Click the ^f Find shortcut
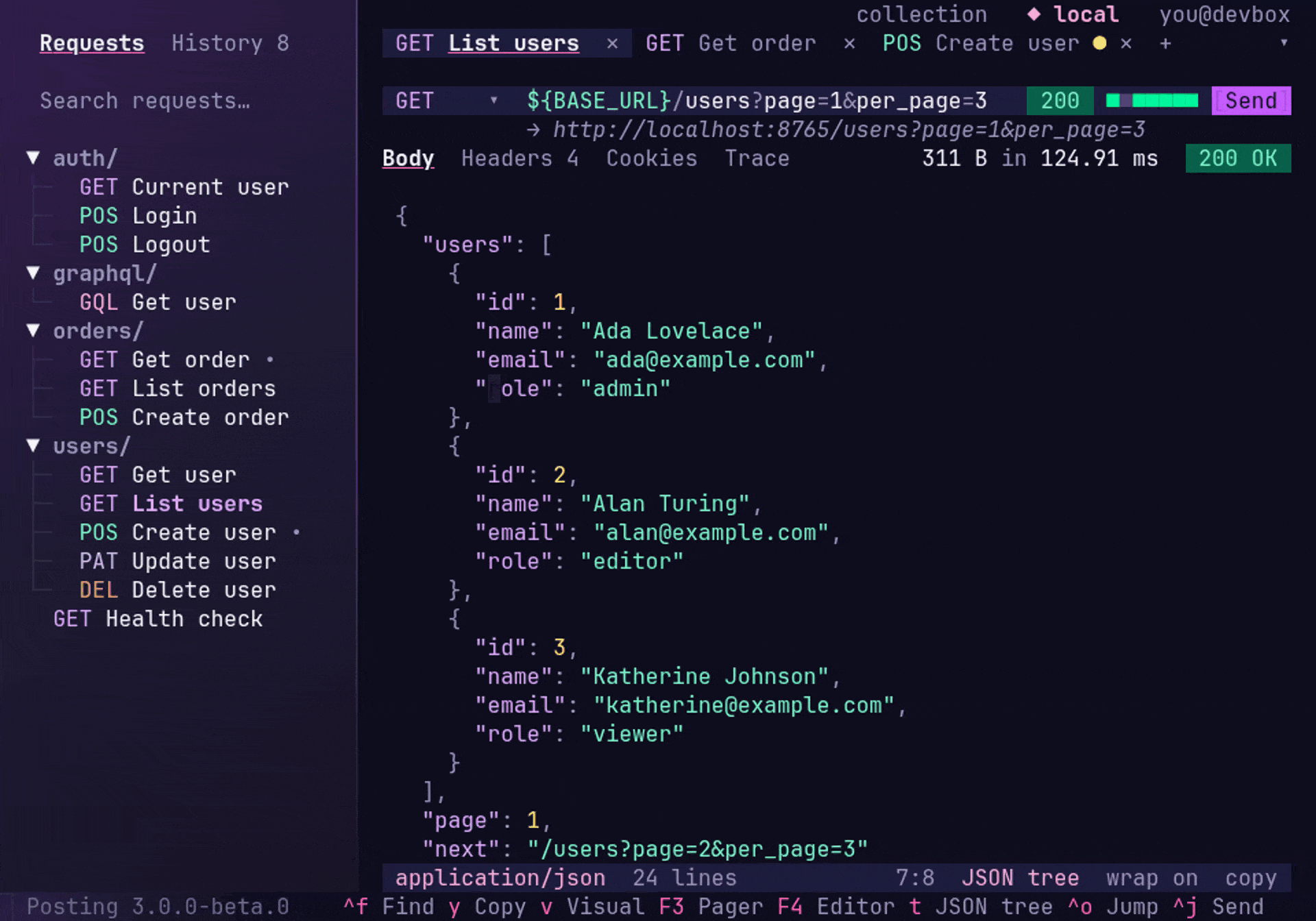 [389, 907]
